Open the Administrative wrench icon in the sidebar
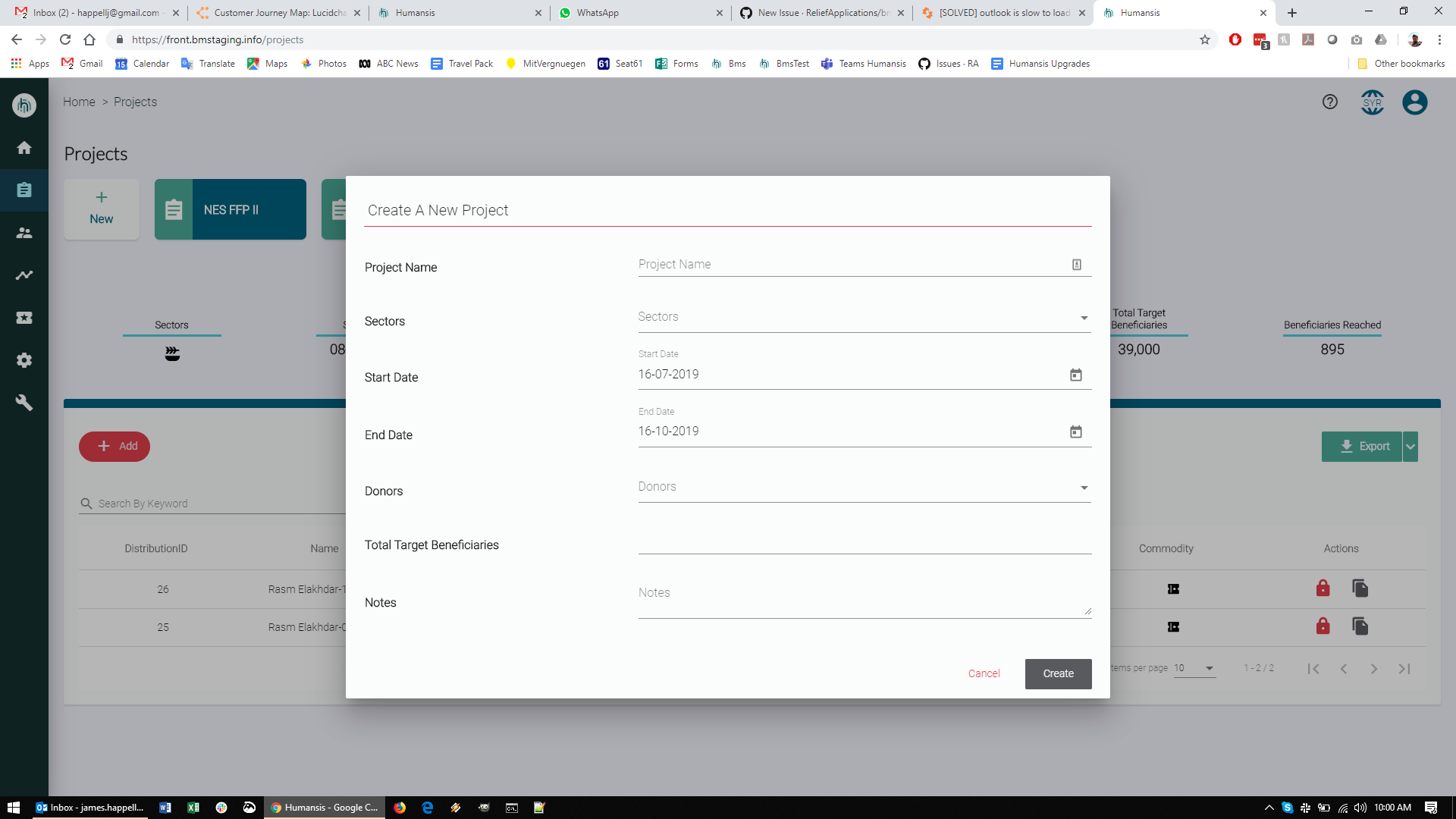Screen dimensions: 1456x819 click(24, 402)
